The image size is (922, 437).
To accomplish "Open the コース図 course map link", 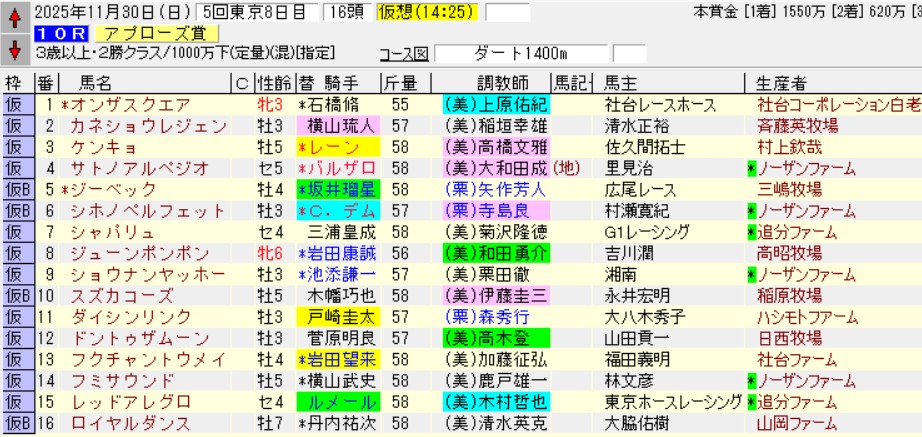I will pyautogui.click(x=405, y=53).
